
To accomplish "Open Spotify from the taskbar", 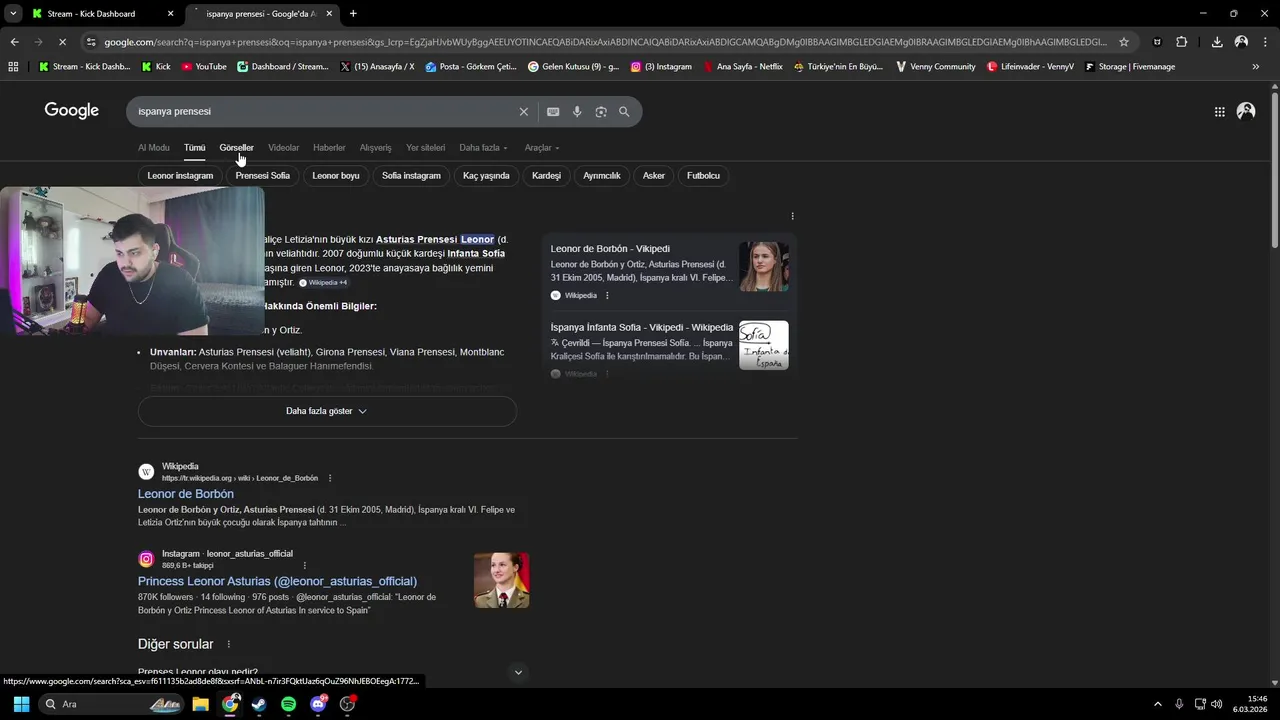I will click(288, 704).
